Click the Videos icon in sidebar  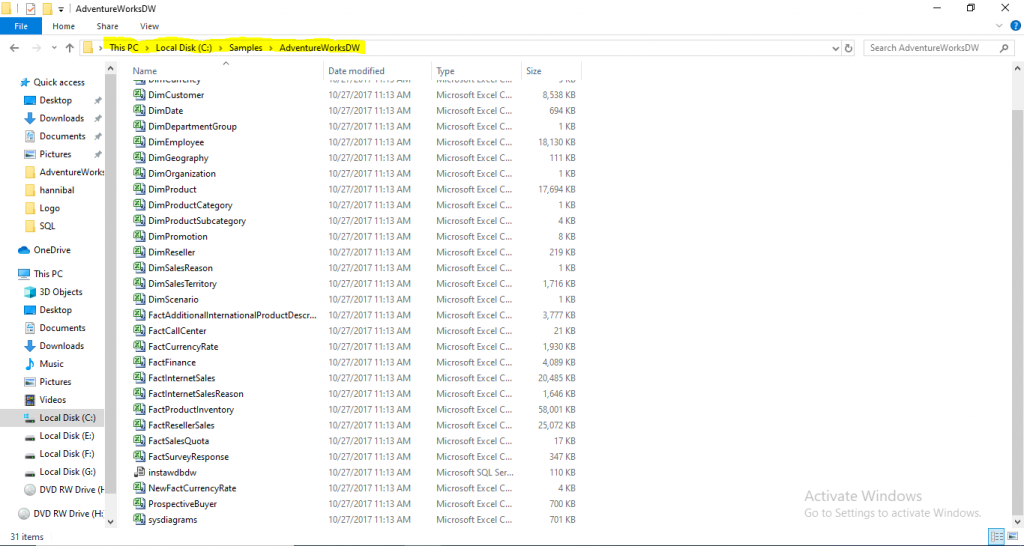click(29, 400)
